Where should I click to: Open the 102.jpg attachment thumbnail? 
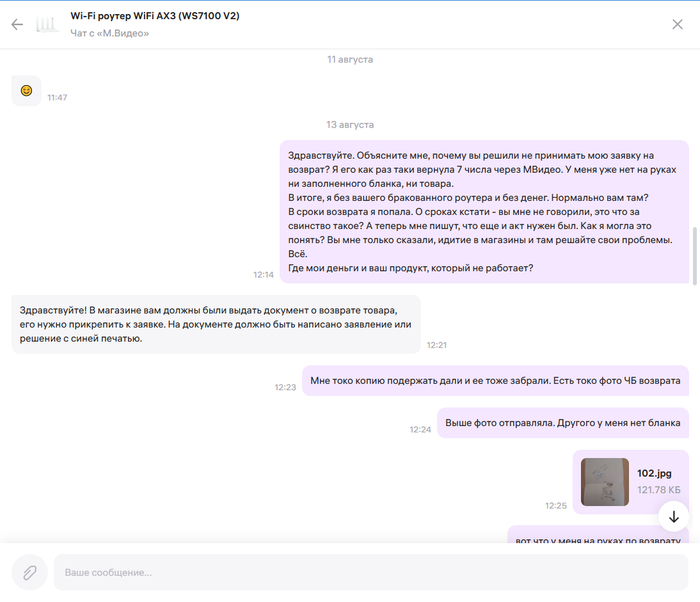[605, 481]
